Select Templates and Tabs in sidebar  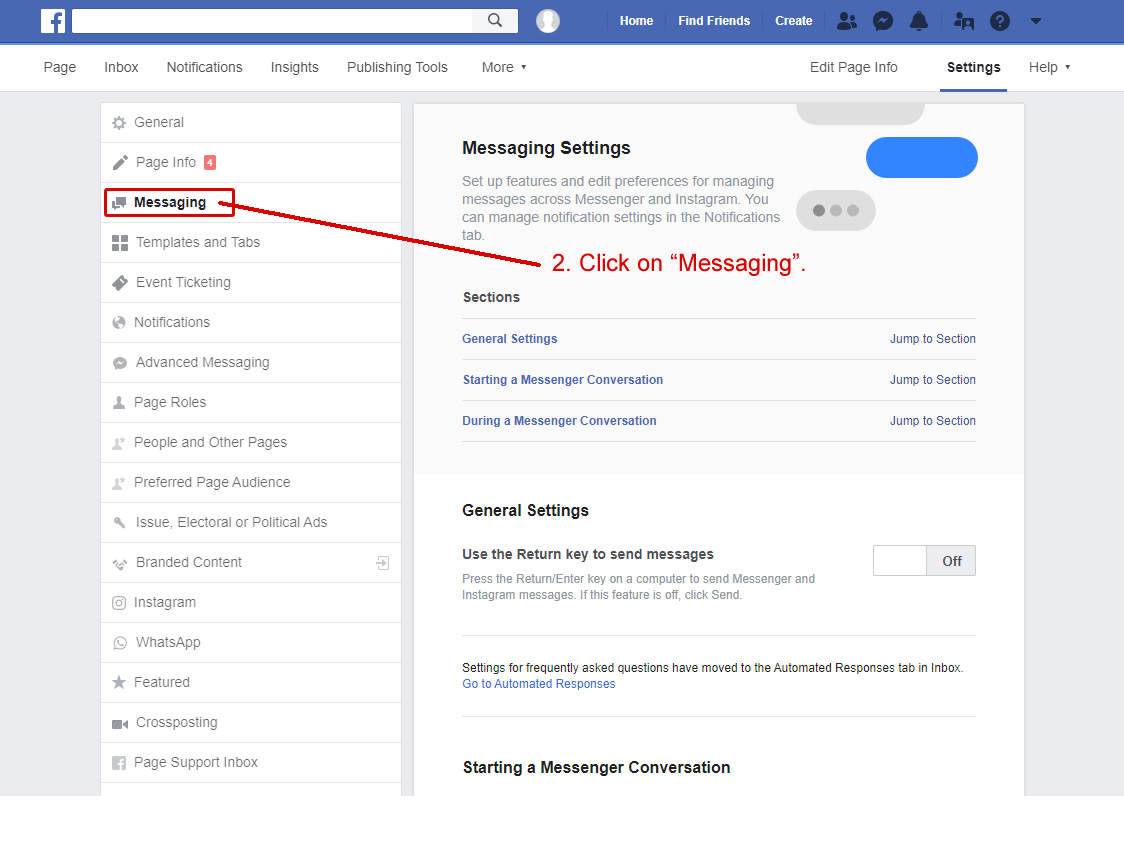click(x=251, y=243)
